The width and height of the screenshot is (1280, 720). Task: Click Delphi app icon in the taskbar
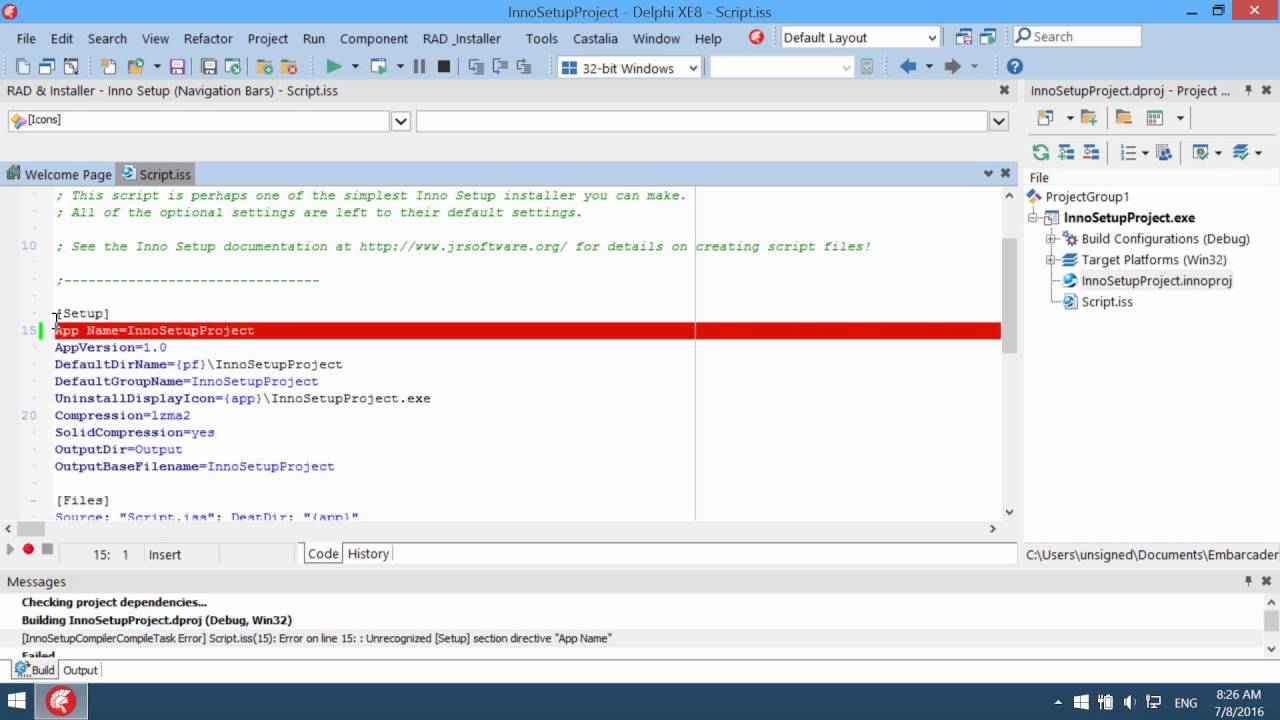click(x=60, y=702)
